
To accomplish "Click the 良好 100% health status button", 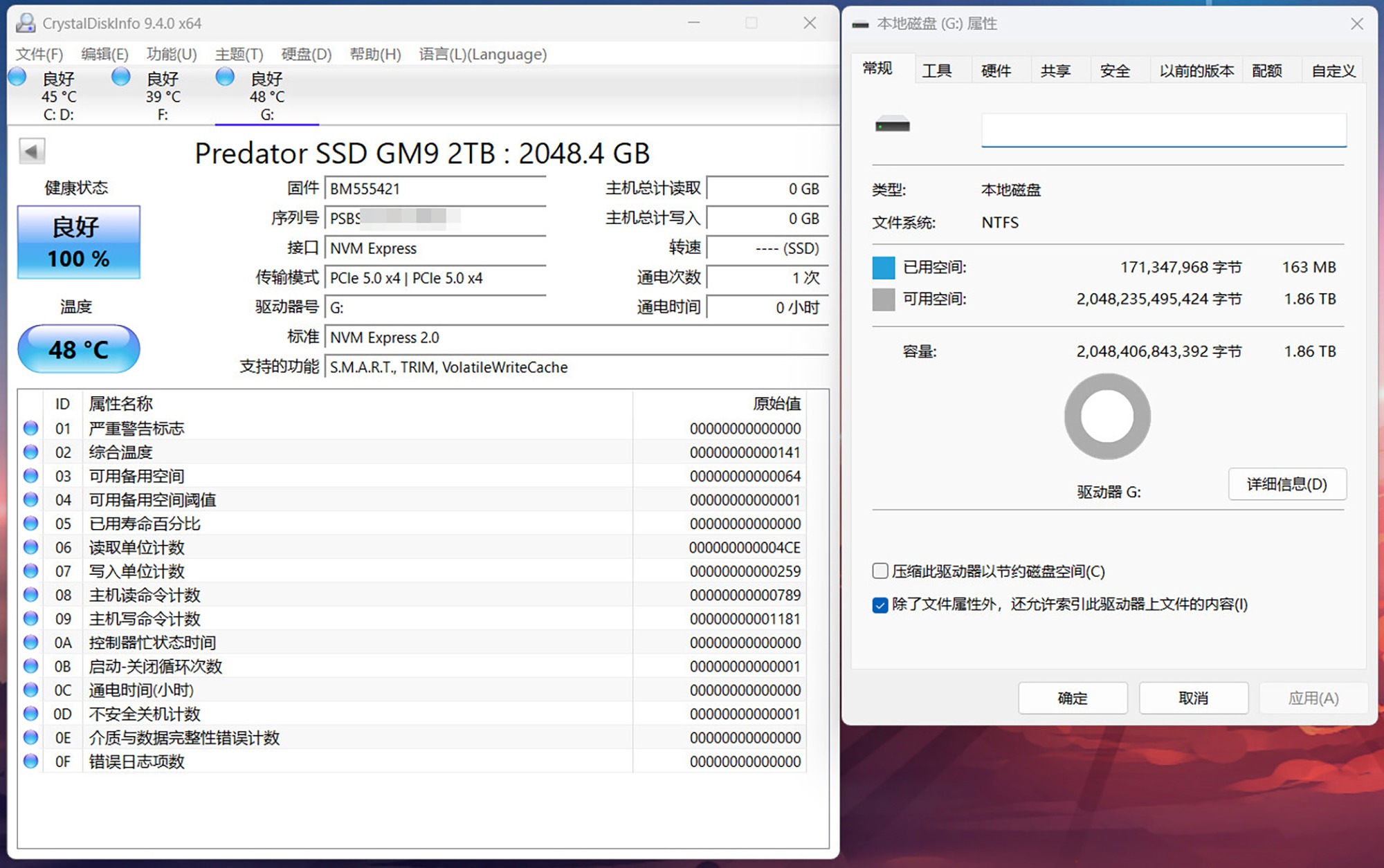I will (79, 242).
